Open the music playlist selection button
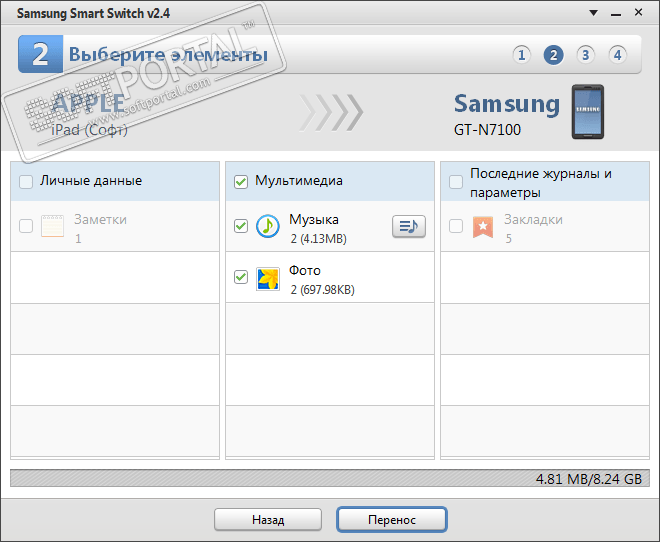Image resolution: width=660 pixels, height=542 pixels. [x=408, y=226]
